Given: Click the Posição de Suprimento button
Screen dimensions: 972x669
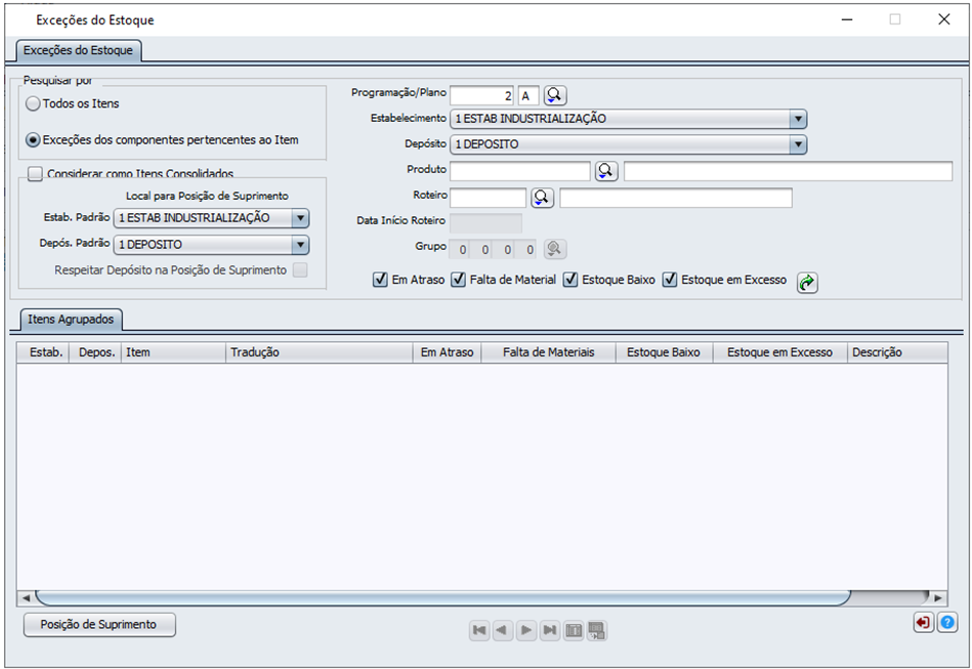Looking at the screenshot, I should pos(98,624).
